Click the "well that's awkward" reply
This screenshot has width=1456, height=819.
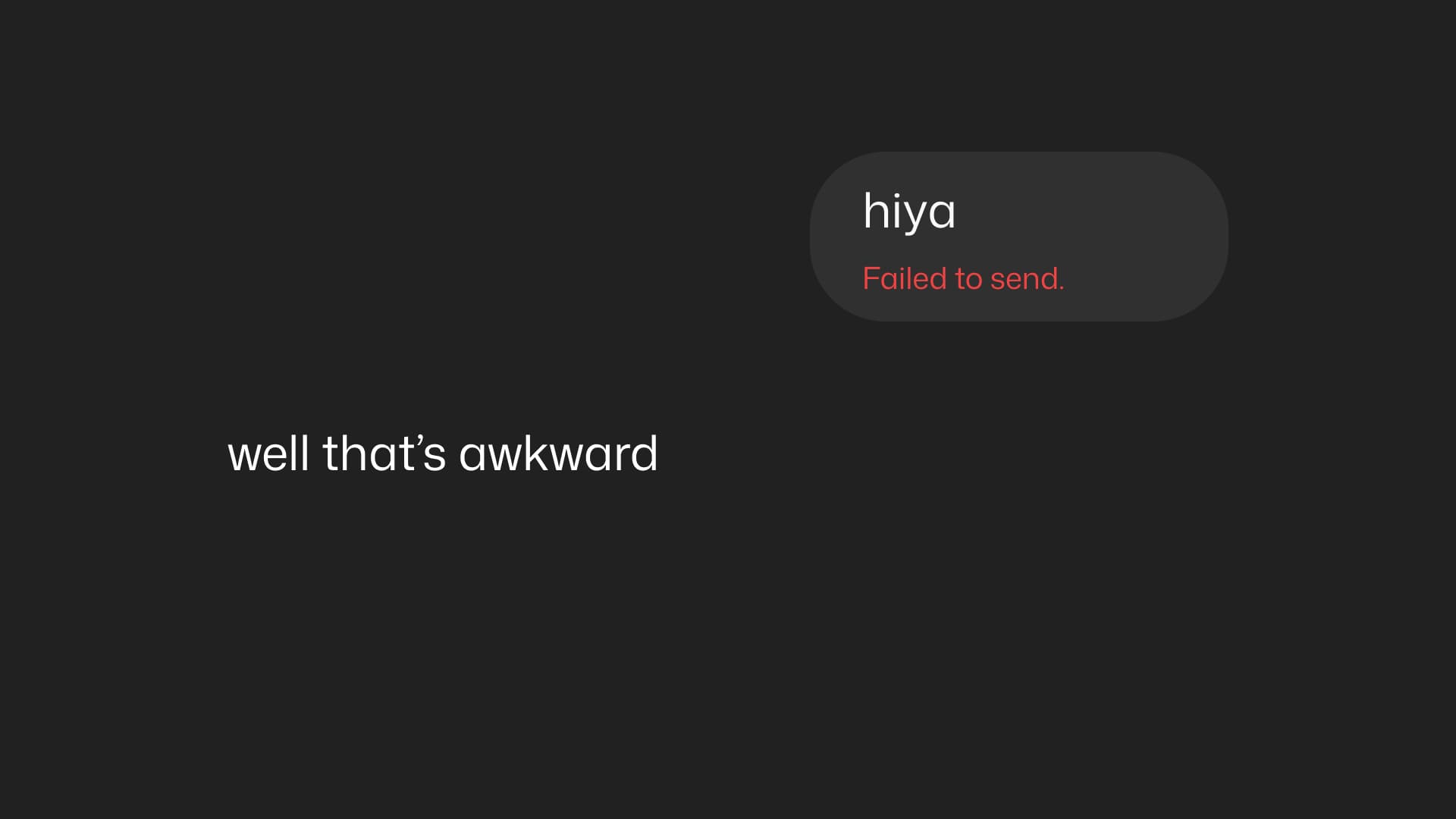pyautogui.click(x=443, y=454)
